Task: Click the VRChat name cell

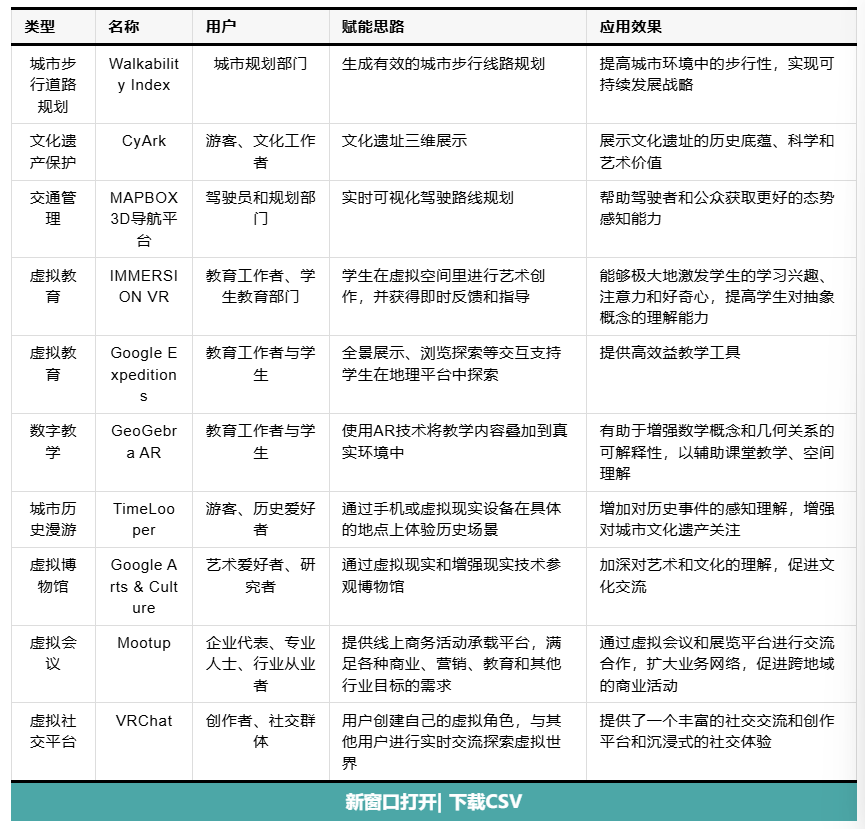Action: pos(144,721)
